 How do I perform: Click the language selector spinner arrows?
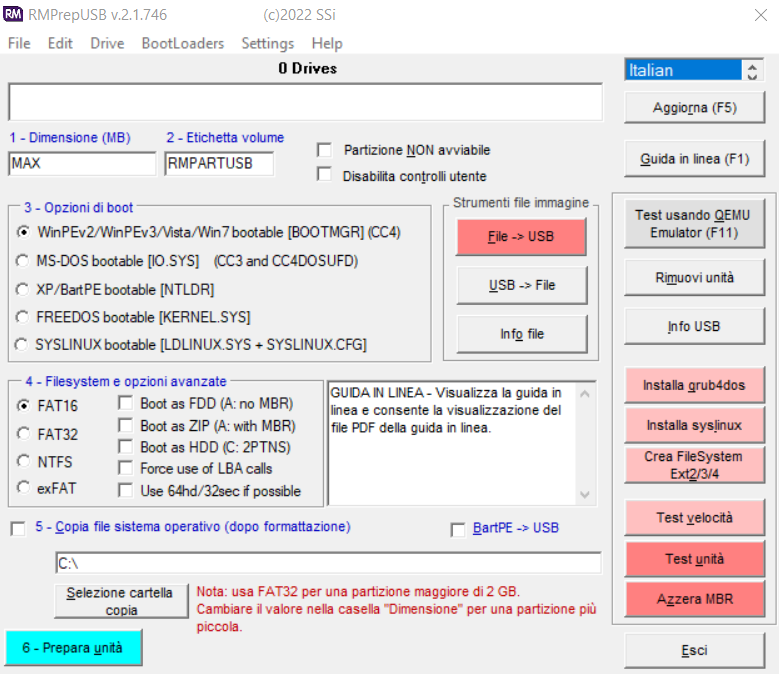pyautogui.click(x=752, y=71)
